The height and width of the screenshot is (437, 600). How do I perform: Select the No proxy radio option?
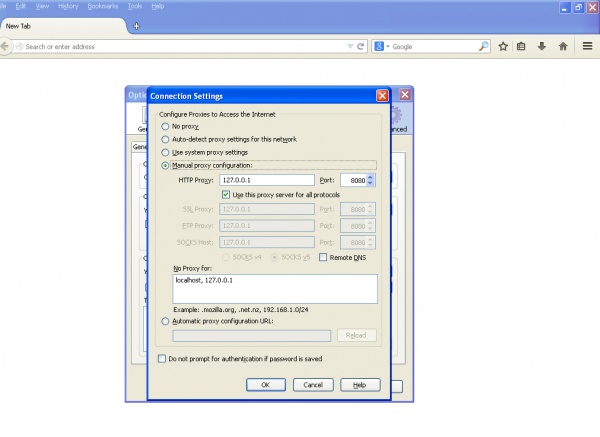click(165, 126)
